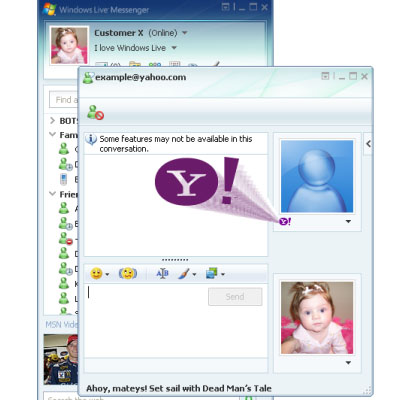Open the paintbrush background dropdown arrow

pos(194,275)
